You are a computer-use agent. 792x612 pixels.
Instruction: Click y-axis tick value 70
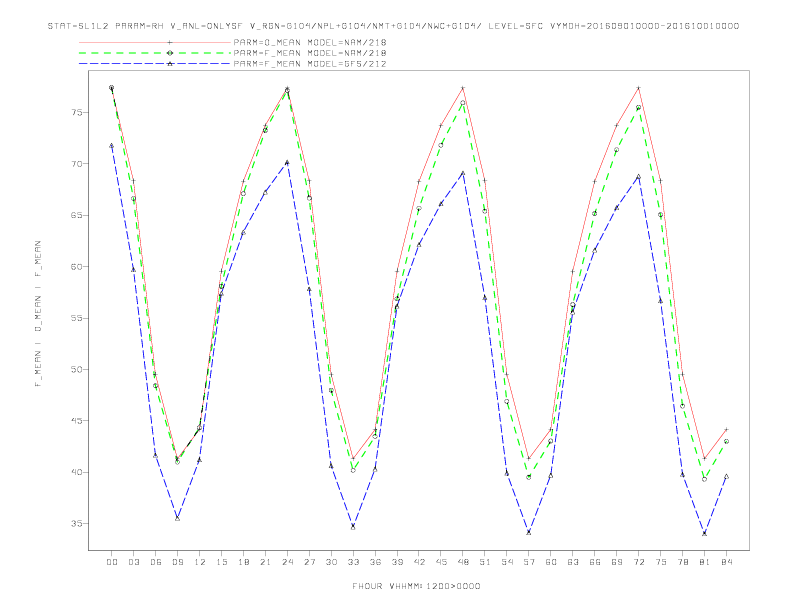tap(77, 164)
